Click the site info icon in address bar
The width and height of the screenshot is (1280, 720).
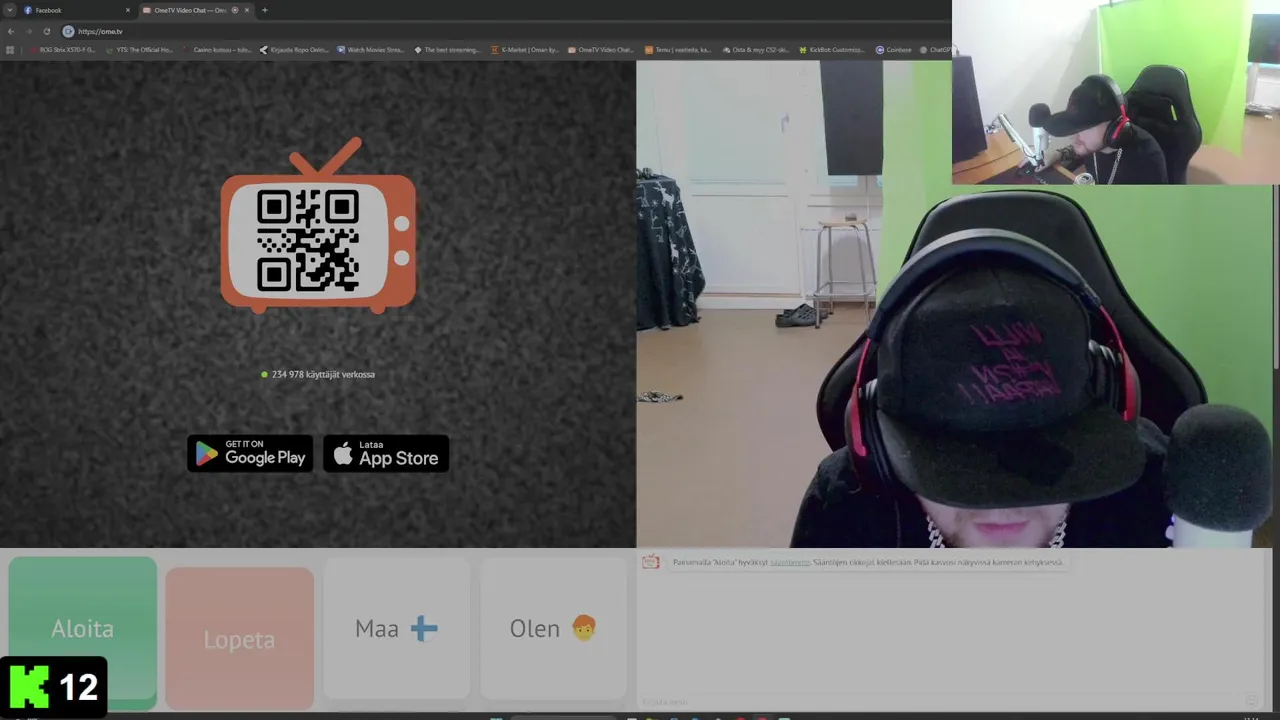click(68, 31)
